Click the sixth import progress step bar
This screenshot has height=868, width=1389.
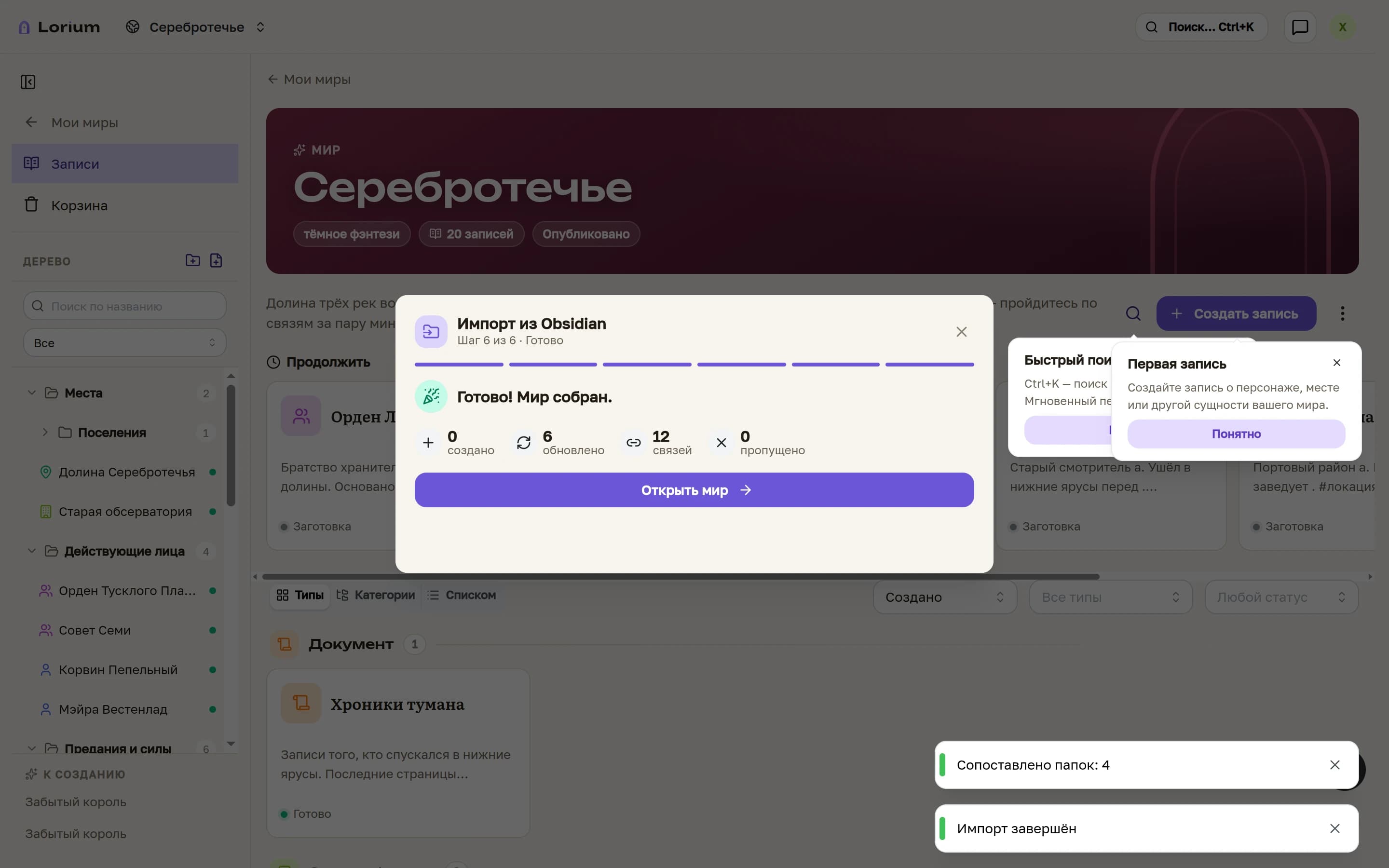tap(929, 365)
